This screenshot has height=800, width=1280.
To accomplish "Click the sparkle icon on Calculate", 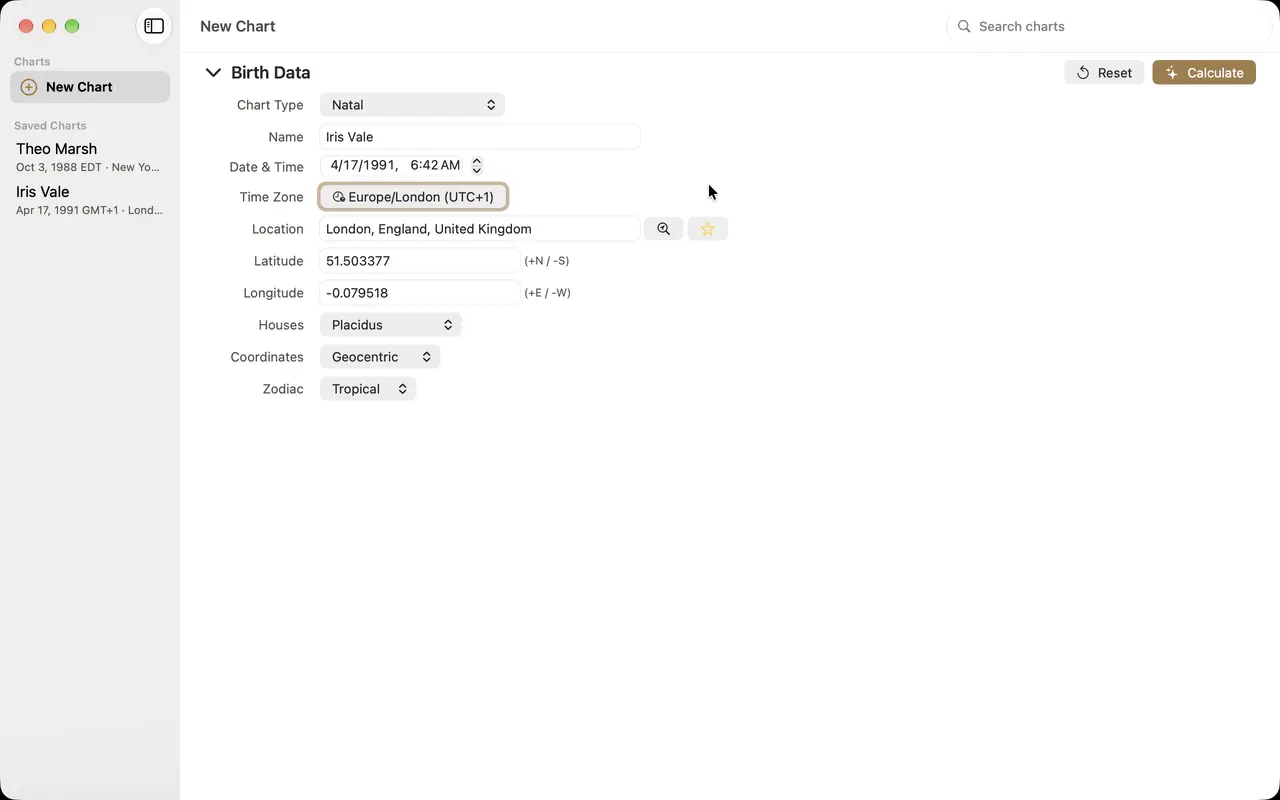I will coord(1172,73).
